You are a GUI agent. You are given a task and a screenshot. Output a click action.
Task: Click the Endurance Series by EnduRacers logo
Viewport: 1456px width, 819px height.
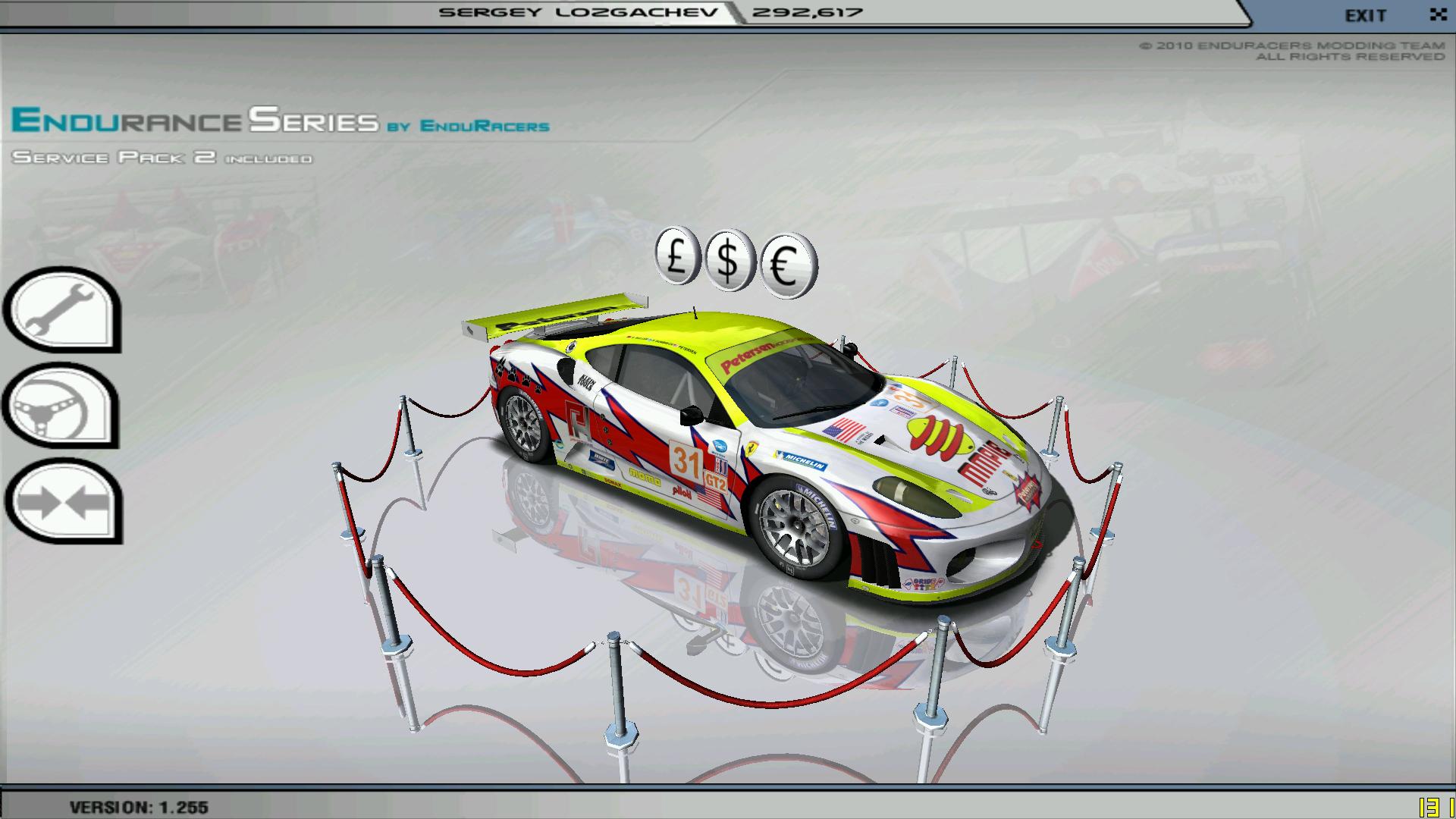coord(280,121)
